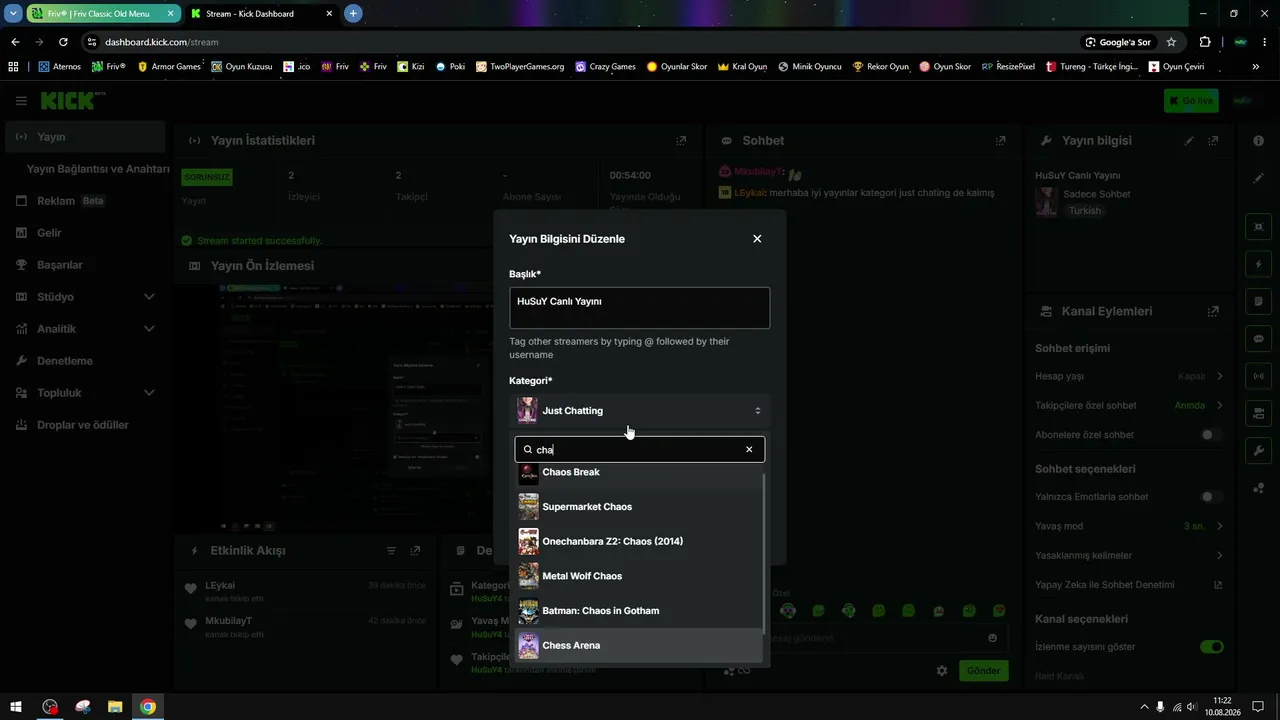Pop out the Yayın İstatistikleri panel

coord(682,141)
